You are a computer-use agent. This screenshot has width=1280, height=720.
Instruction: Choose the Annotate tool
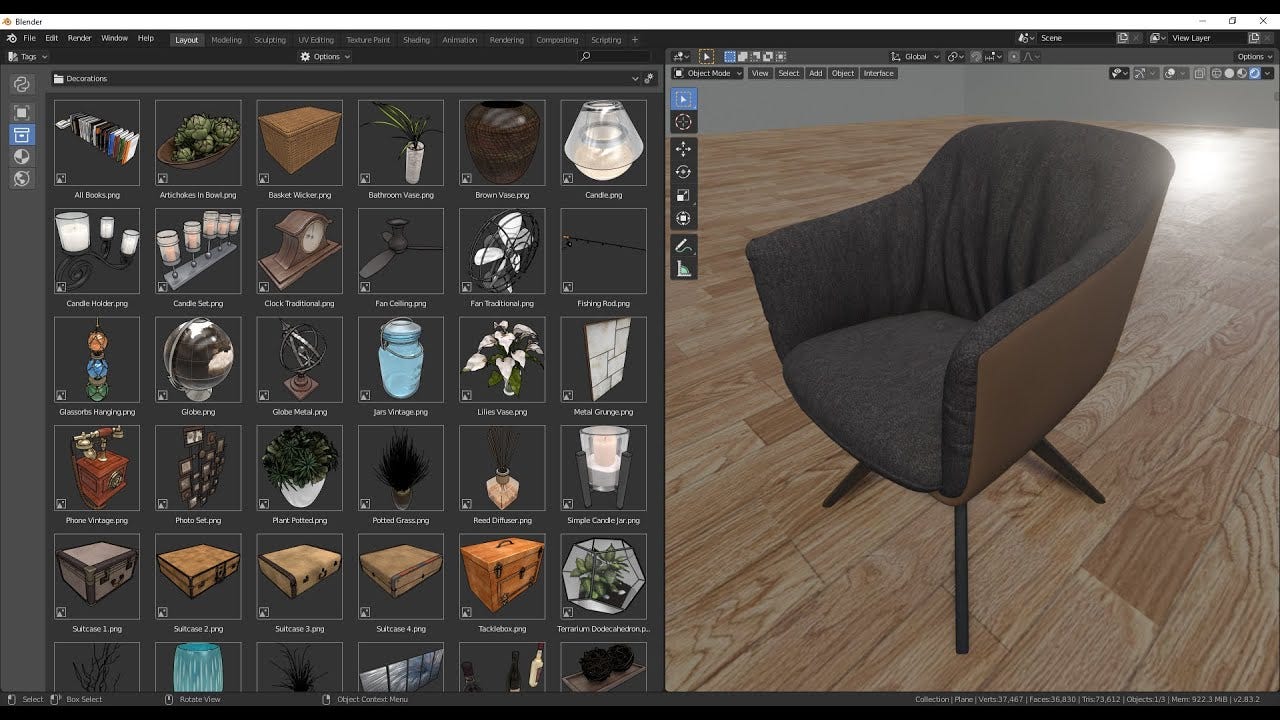click(684, 243)
